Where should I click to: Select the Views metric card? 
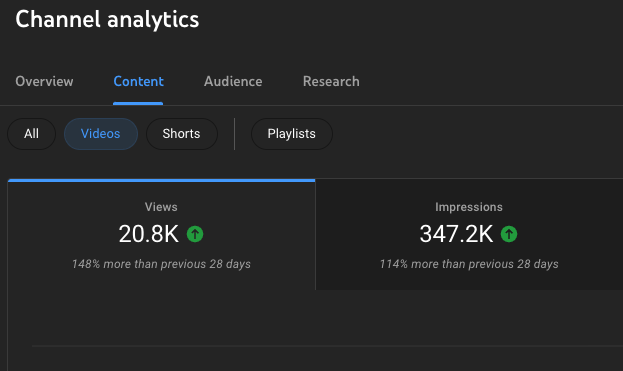161,234
